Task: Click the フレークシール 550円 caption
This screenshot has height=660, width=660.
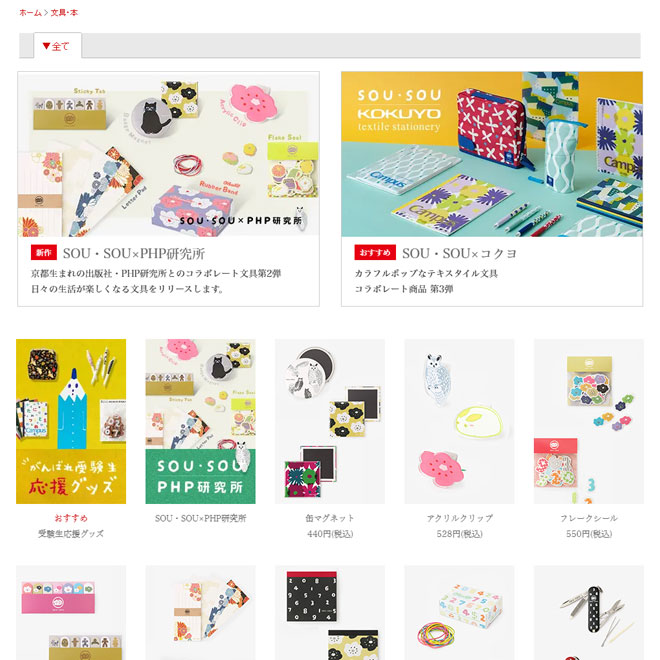Action: 589,534
